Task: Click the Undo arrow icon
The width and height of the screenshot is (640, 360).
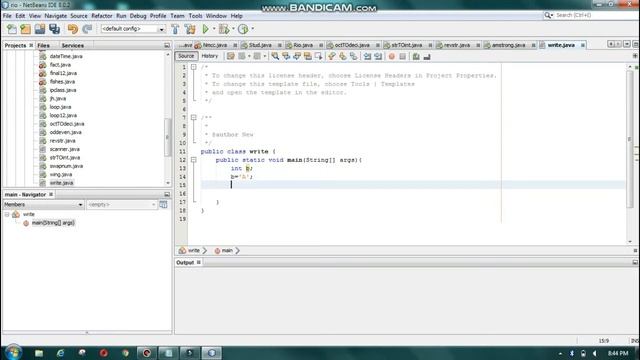Action: tap(73, 29)
